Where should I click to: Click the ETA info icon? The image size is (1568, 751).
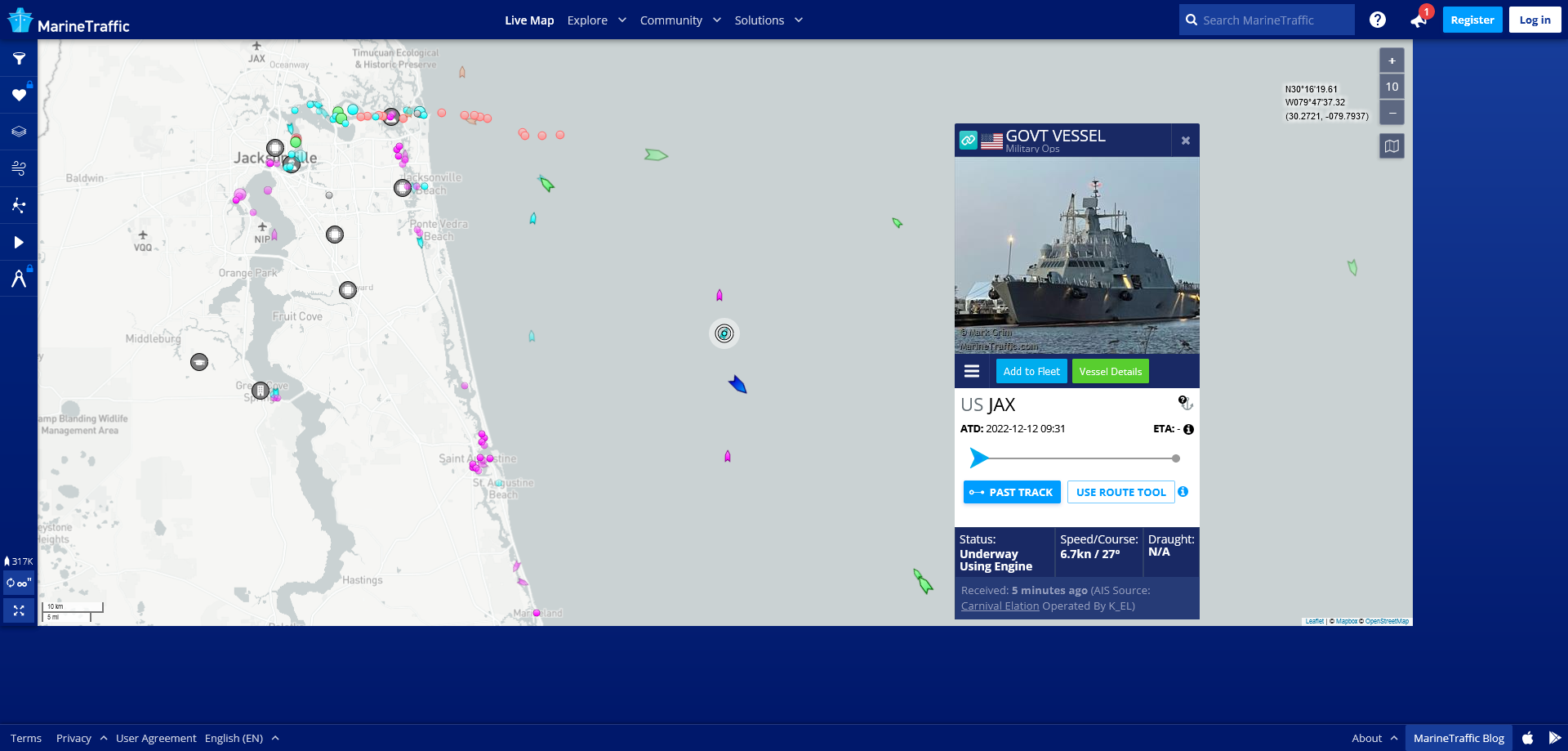click(x=1188, y=429)
